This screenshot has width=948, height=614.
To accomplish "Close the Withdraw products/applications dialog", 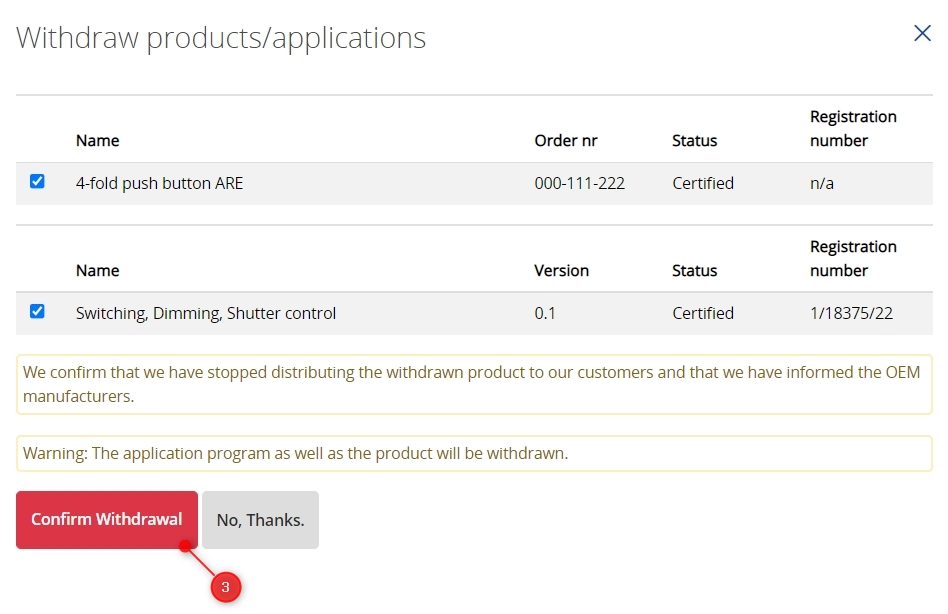I will (x=921, y=32).
